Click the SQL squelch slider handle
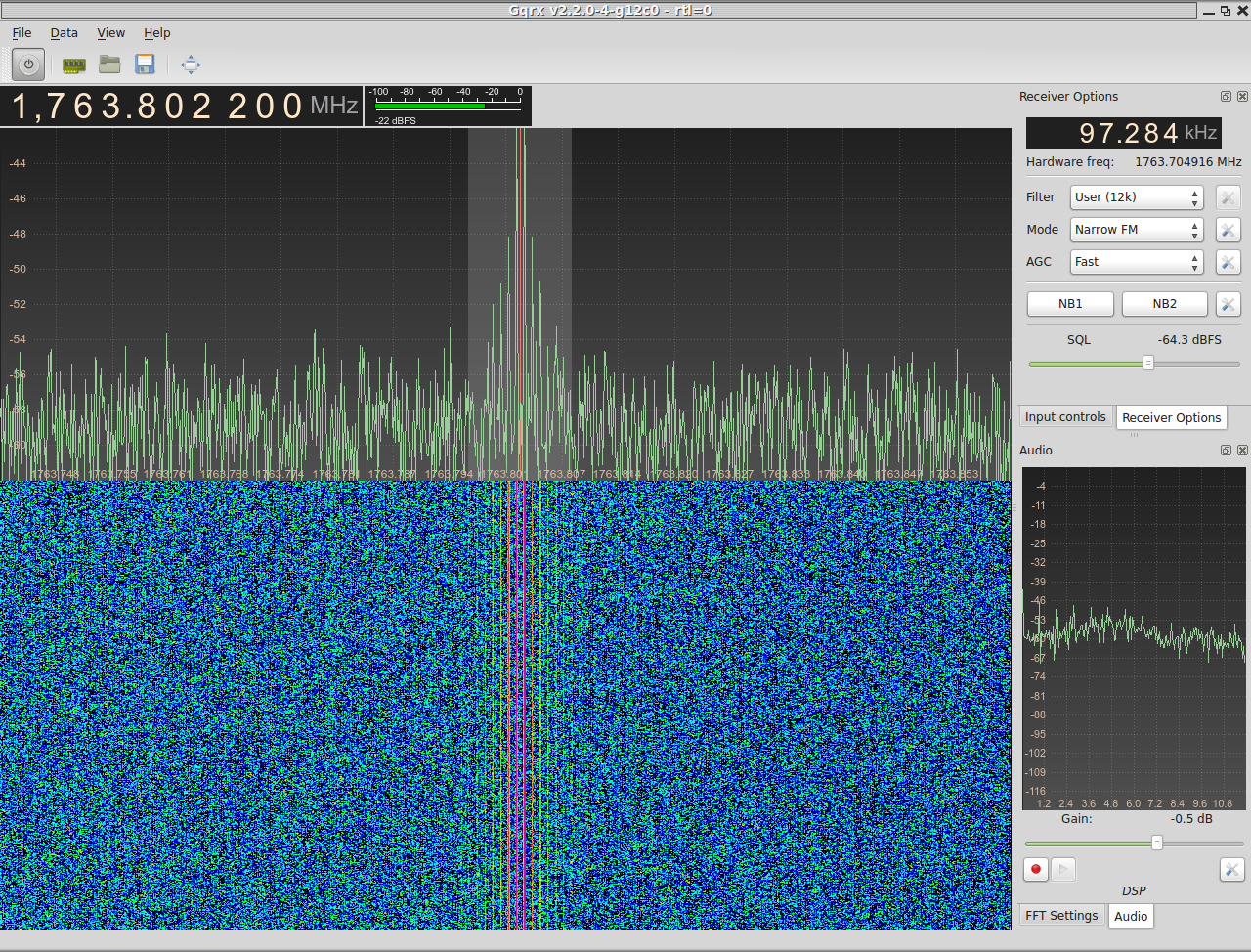Image resolution: width=1251 pixels, height=952 pixels. (x=1148, y=363)
